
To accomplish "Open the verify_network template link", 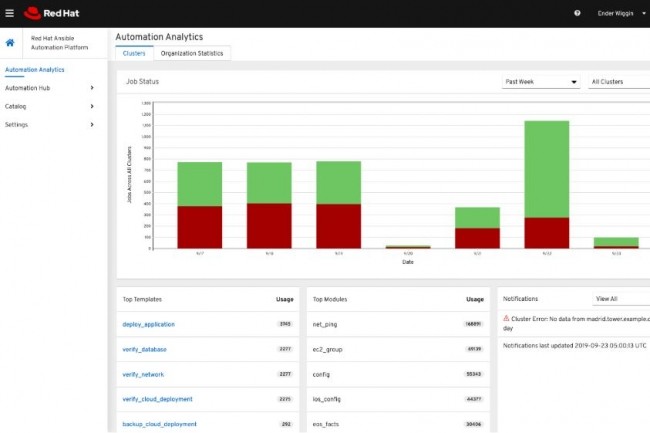I will tap(143, 374).
